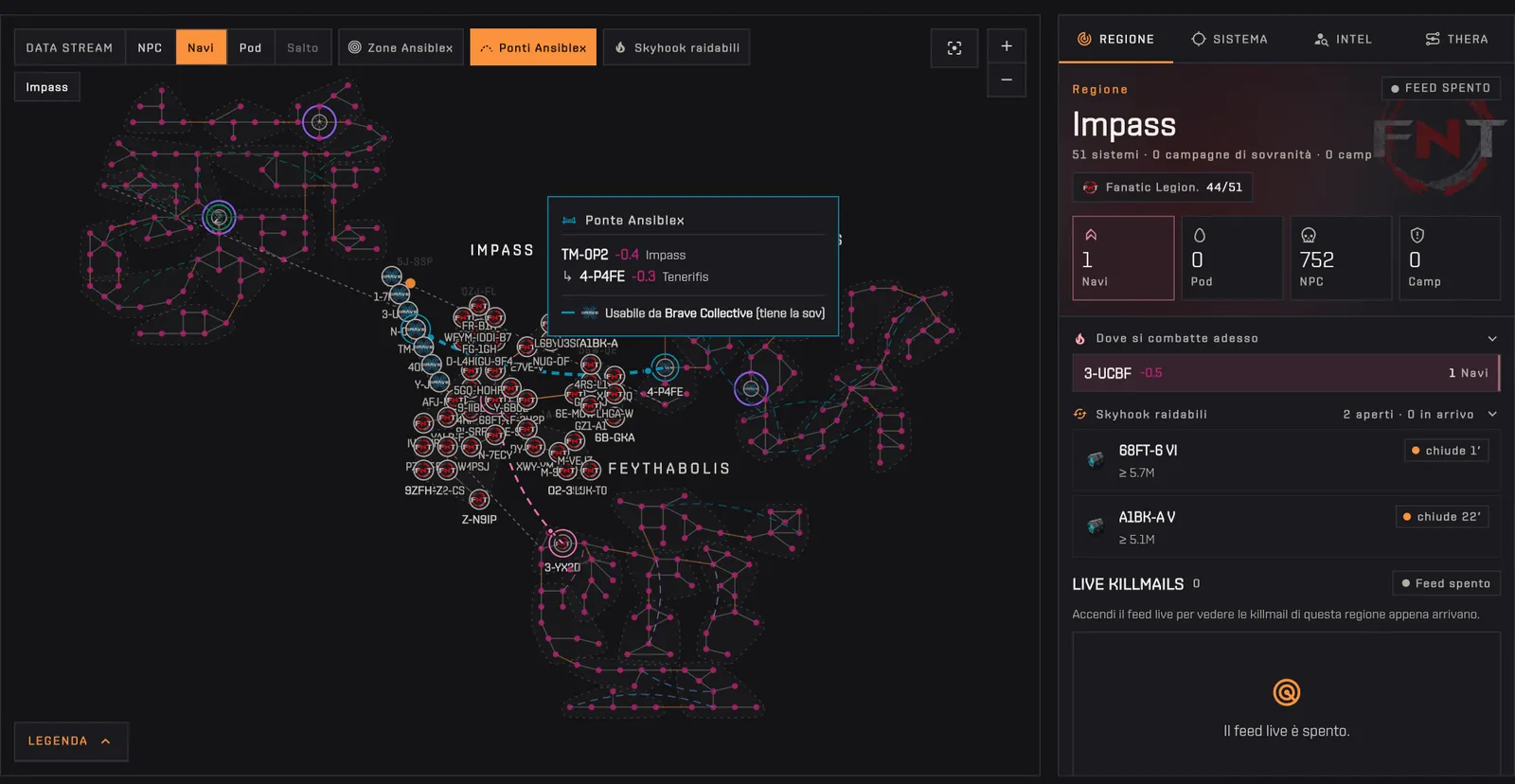
Task: Select the 3-YX2D system node
Action: pyautogui.click(x=562, y=543)
